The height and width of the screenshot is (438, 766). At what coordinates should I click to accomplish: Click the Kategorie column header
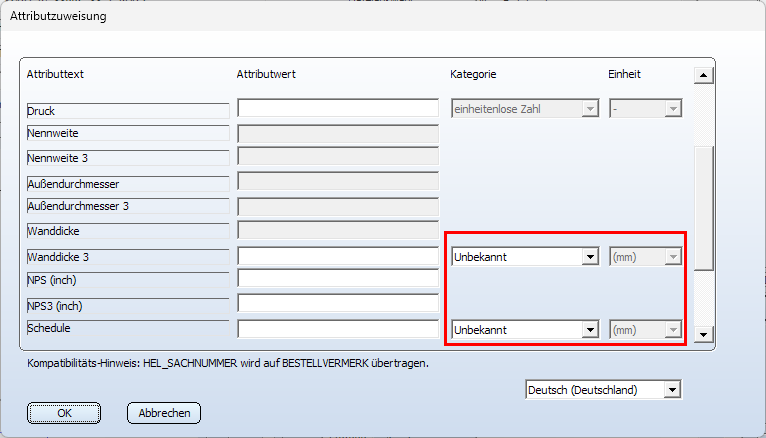[x=473, y=74]
